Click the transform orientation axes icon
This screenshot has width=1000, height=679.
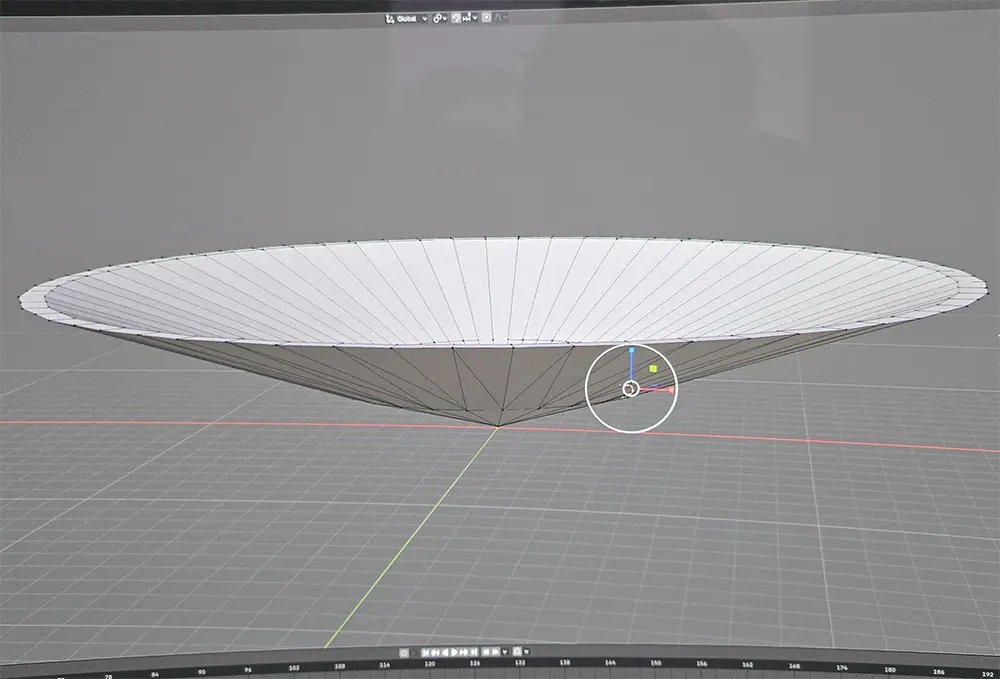coord(390,19)
